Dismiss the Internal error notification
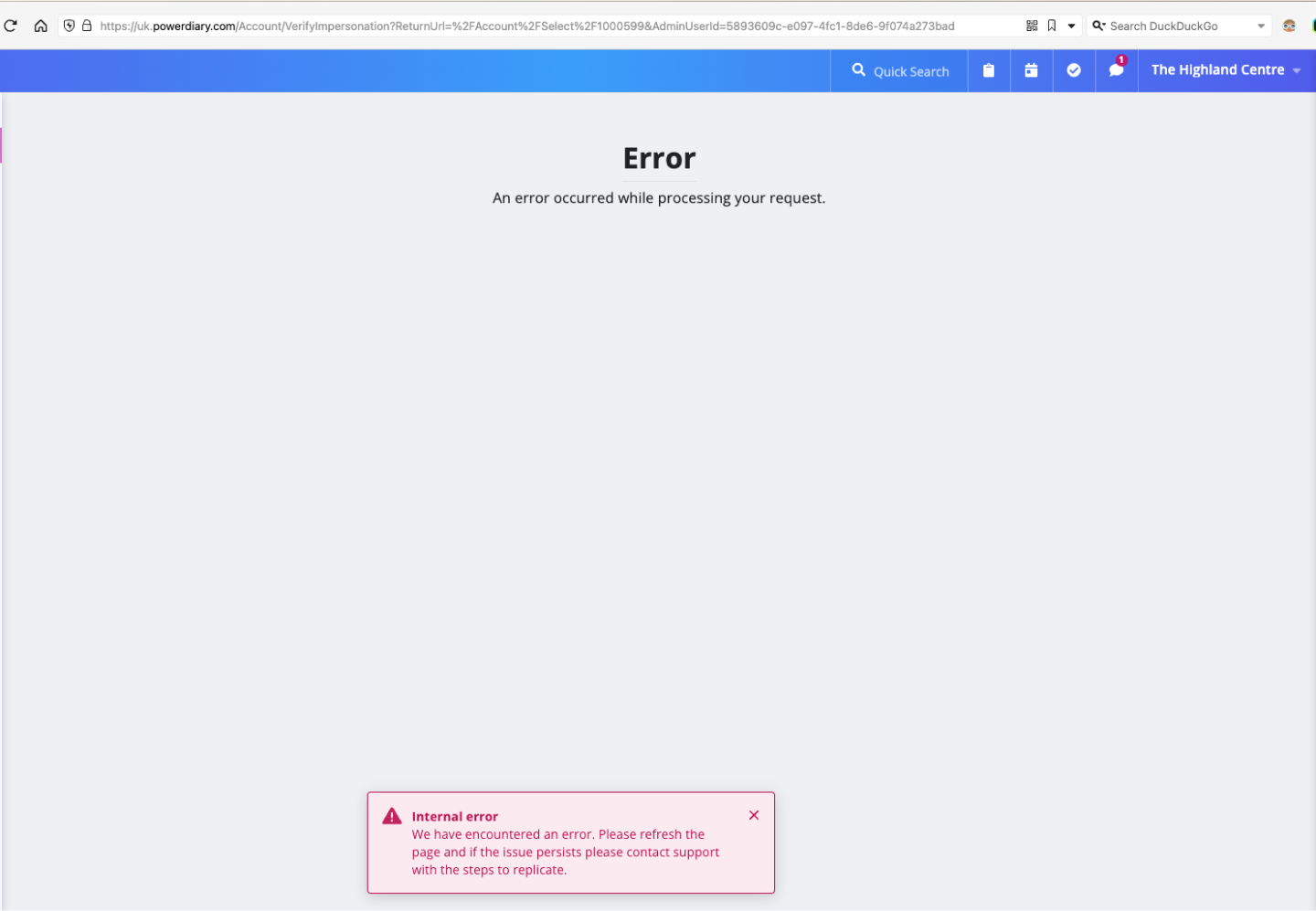1316x911 pixels. tap(754, 815)
